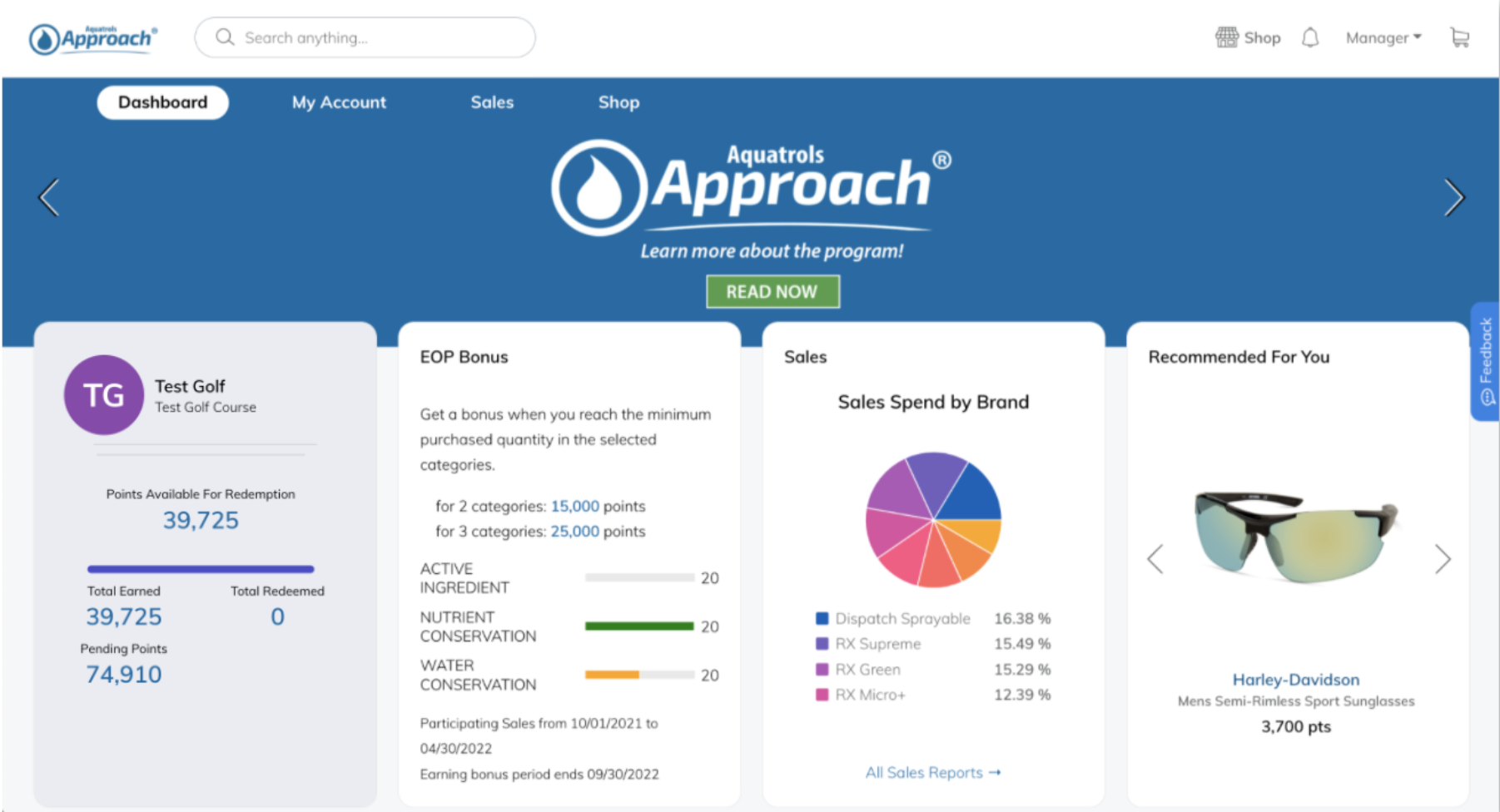Click Dispatch Sprayable blue legend swatch
This screenshot has height=812, width=1500.
pos(822,618)
